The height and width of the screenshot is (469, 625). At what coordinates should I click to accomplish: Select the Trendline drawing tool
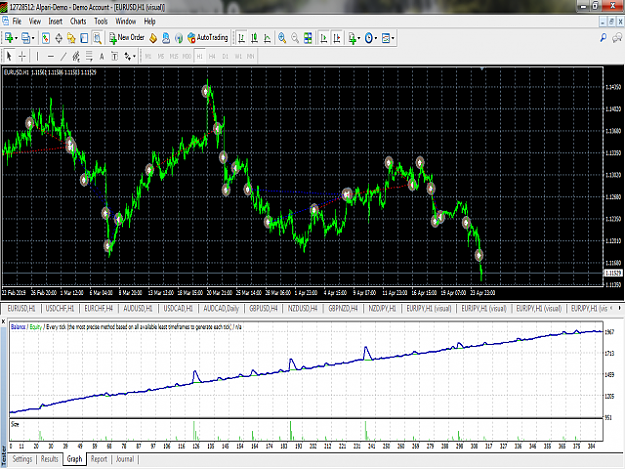point(63,57)
